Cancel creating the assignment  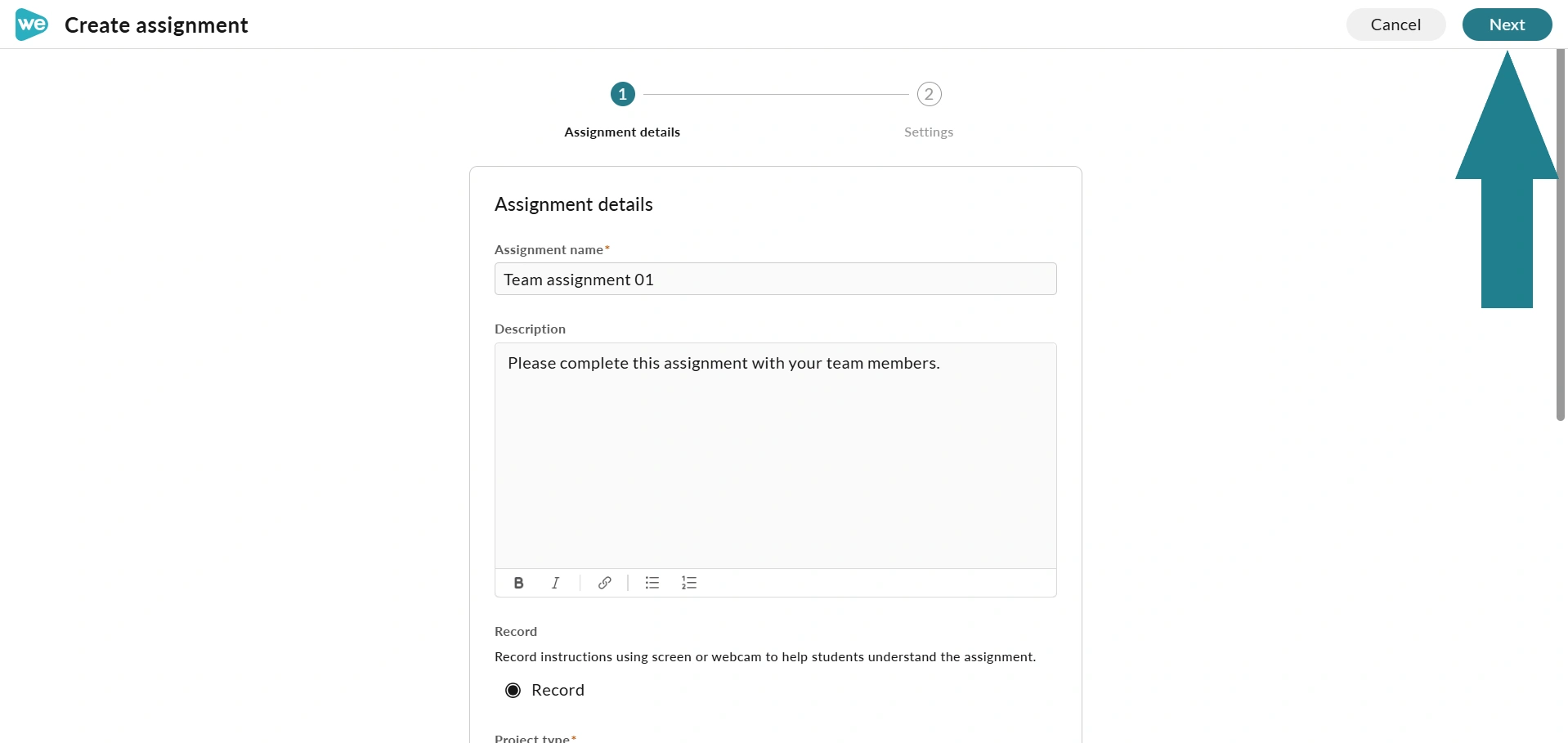pyautogui.click(x=1396, y=25)
